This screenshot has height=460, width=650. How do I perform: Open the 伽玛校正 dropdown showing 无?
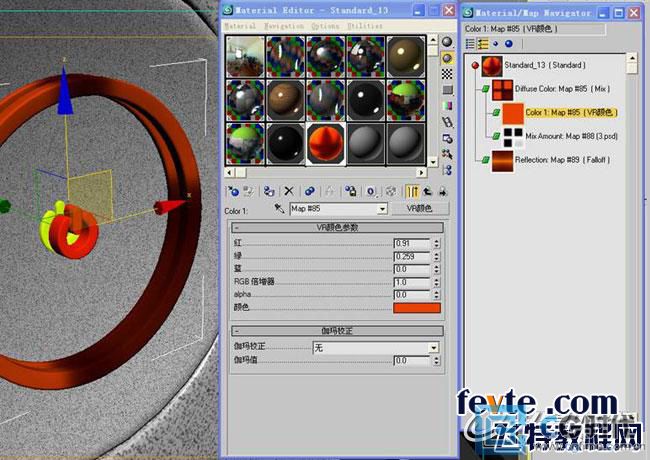376,347
